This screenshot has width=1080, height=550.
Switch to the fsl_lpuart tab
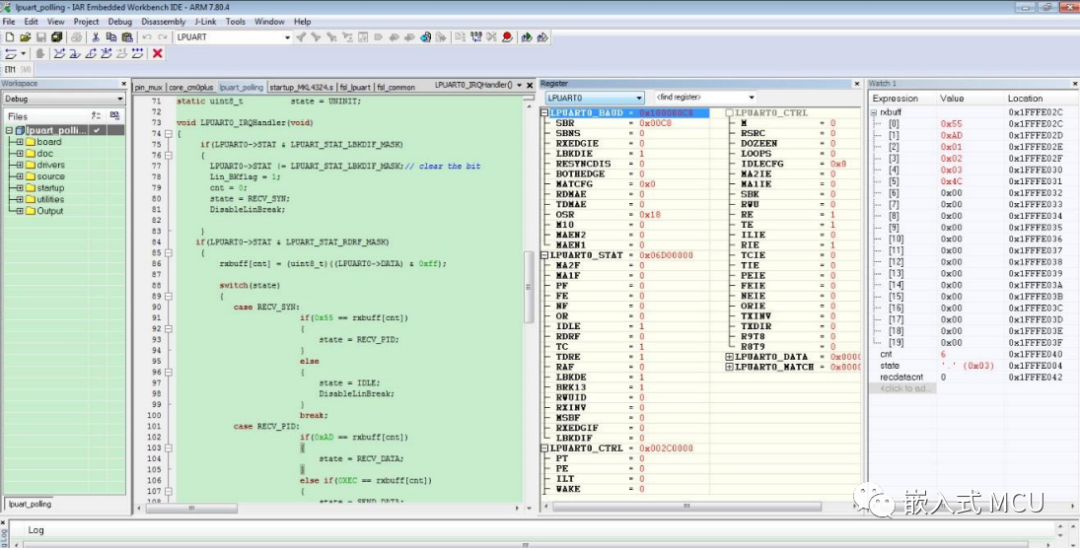(x=355, y=87)
